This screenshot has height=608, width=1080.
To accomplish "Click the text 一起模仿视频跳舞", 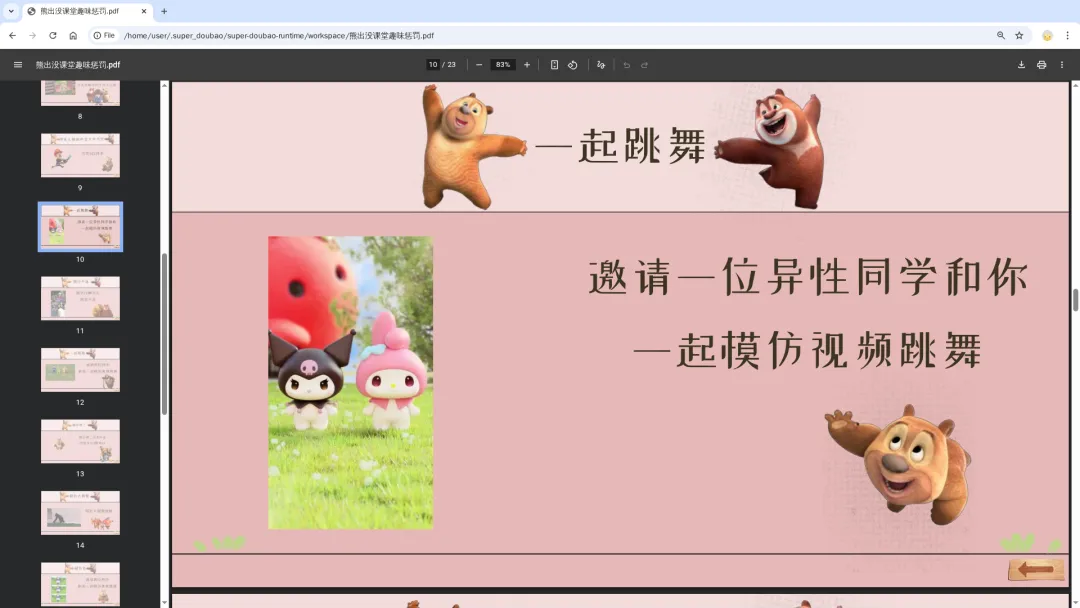I will tap(808, 350).
